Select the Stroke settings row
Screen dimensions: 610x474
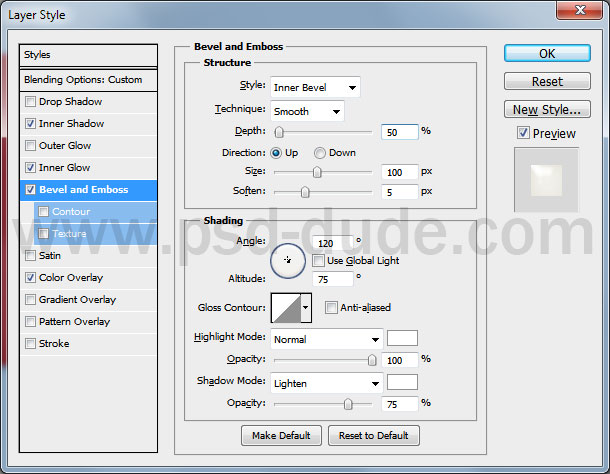point(88,344)
